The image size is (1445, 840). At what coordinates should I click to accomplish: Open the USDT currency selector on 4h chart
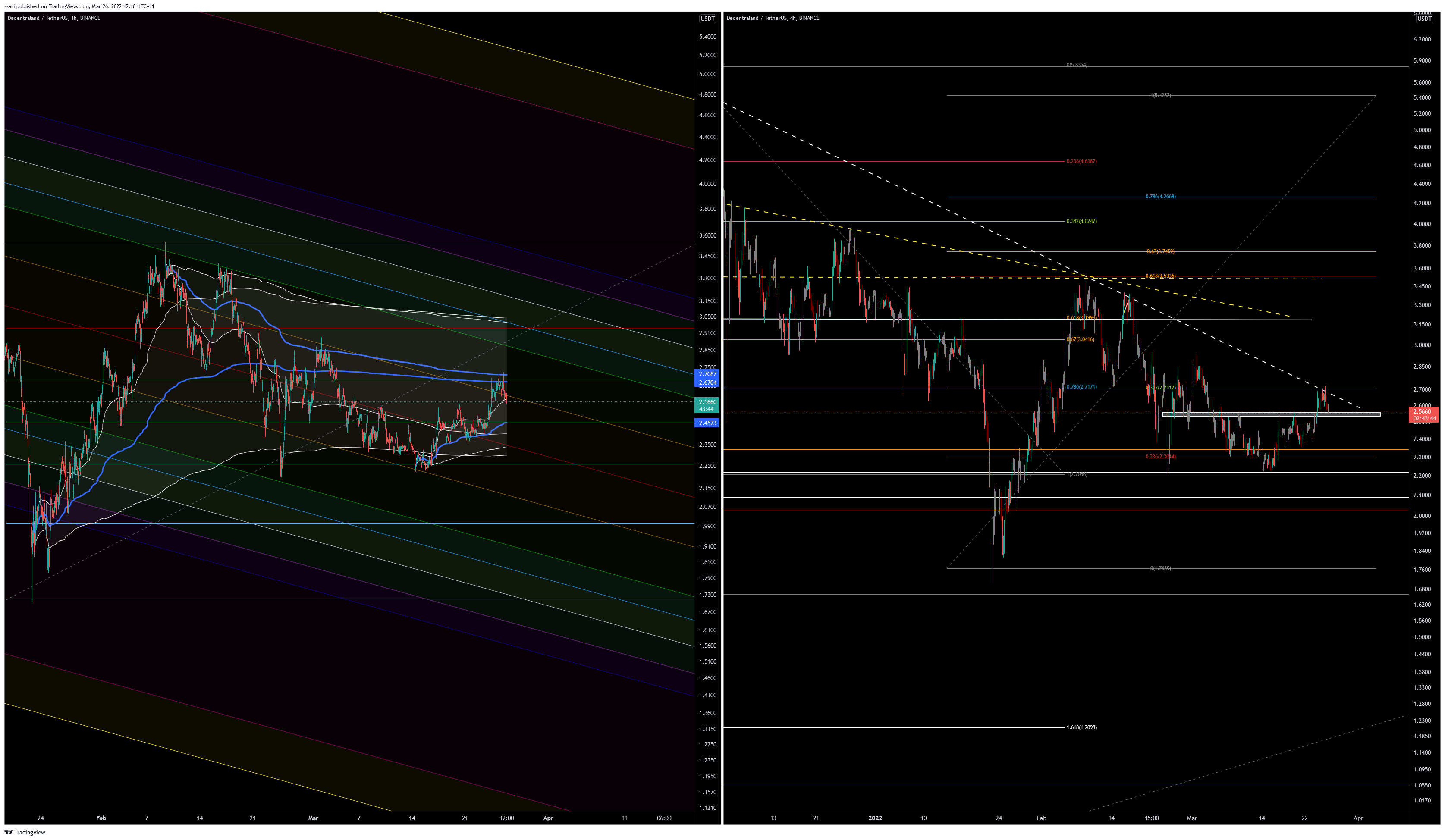tap(1424, 19)
